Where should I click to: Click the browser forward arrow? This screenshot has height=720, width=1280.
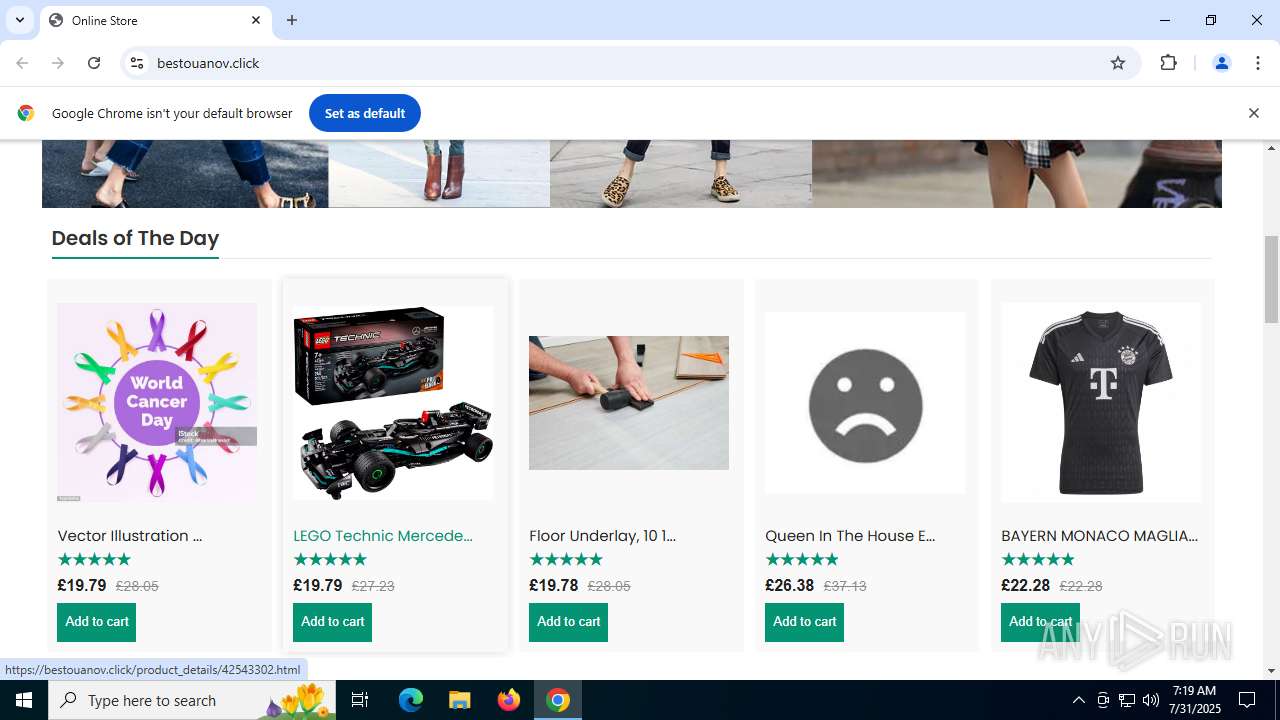point(58,63)
